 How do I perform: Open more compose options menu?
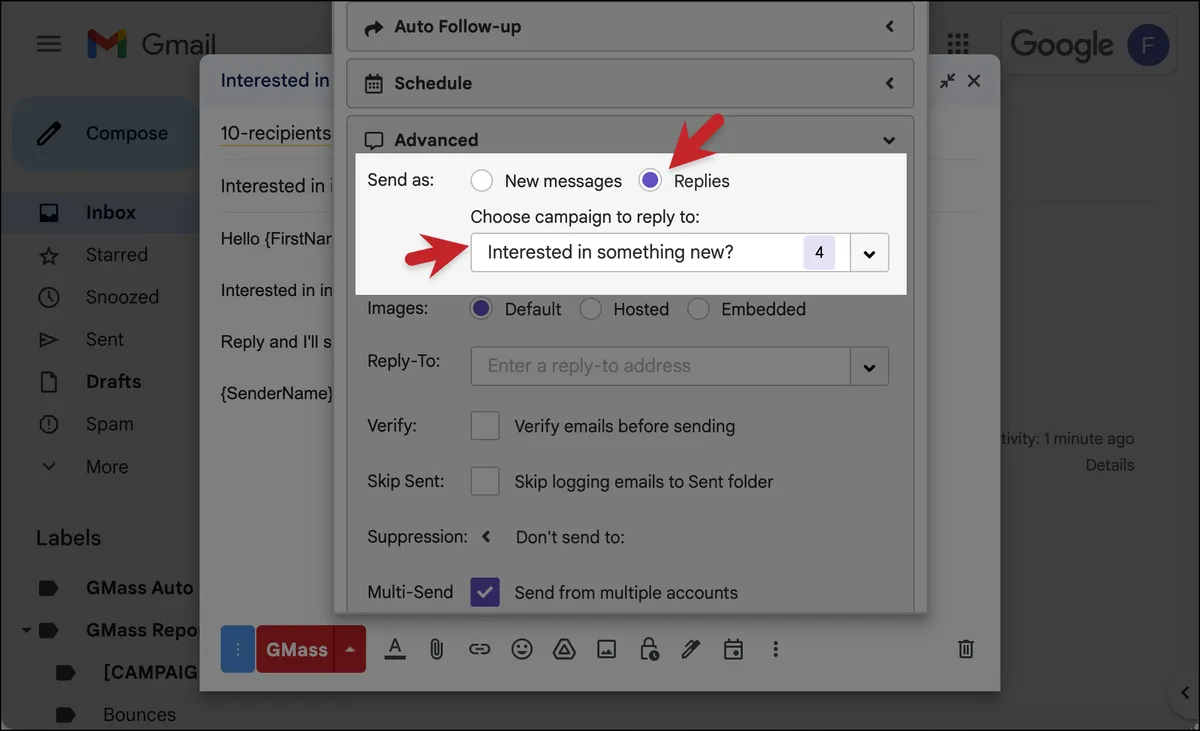pyautogui.click(x=775, y=649)
